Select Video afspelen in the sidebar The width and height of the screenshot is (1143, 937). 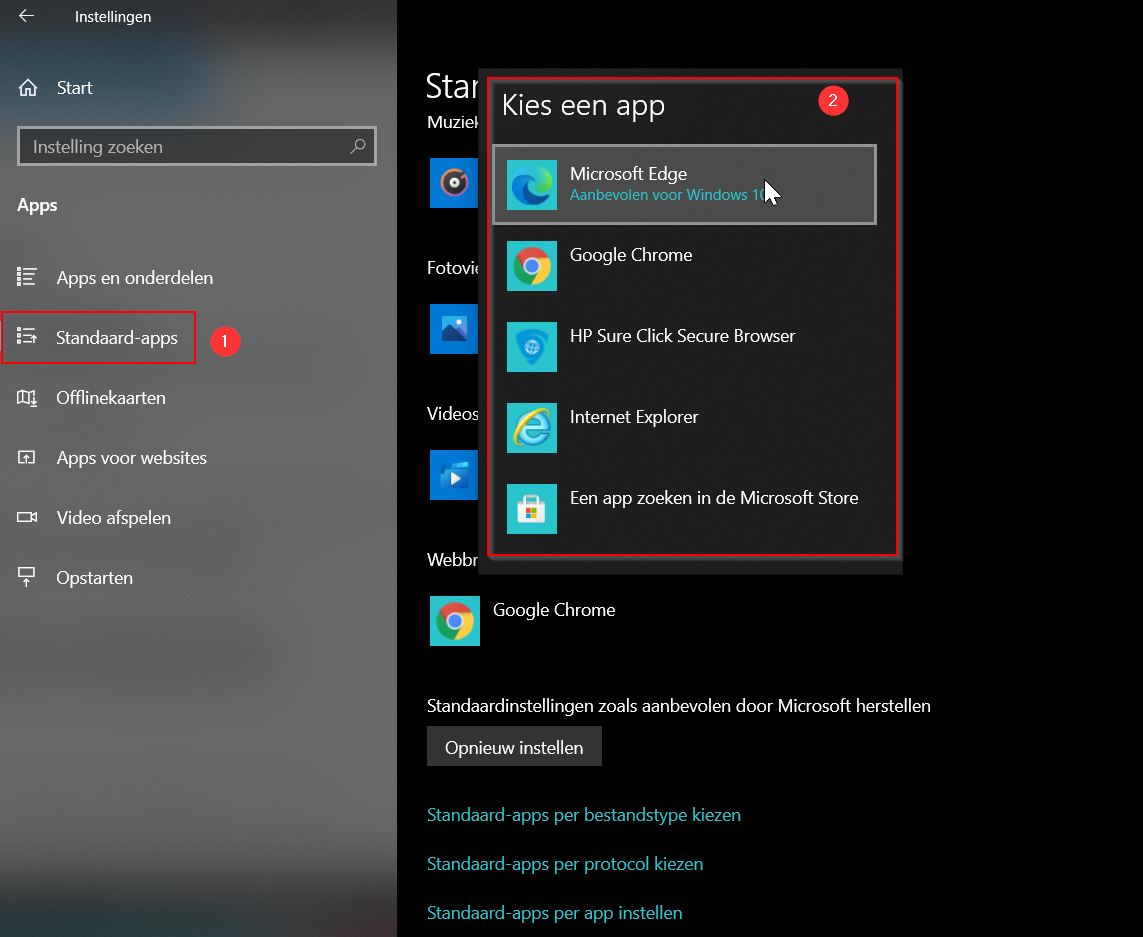click(x=112, y=517)
